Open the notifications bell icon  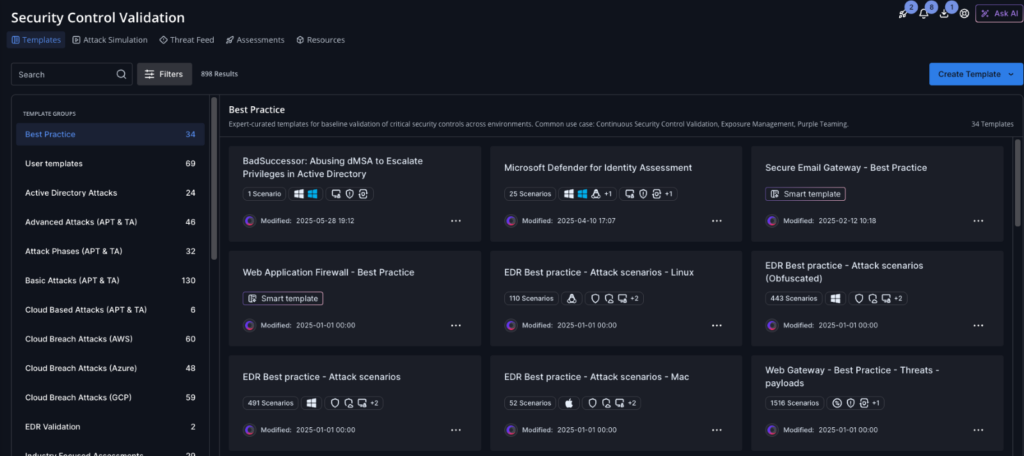point(923,14)
